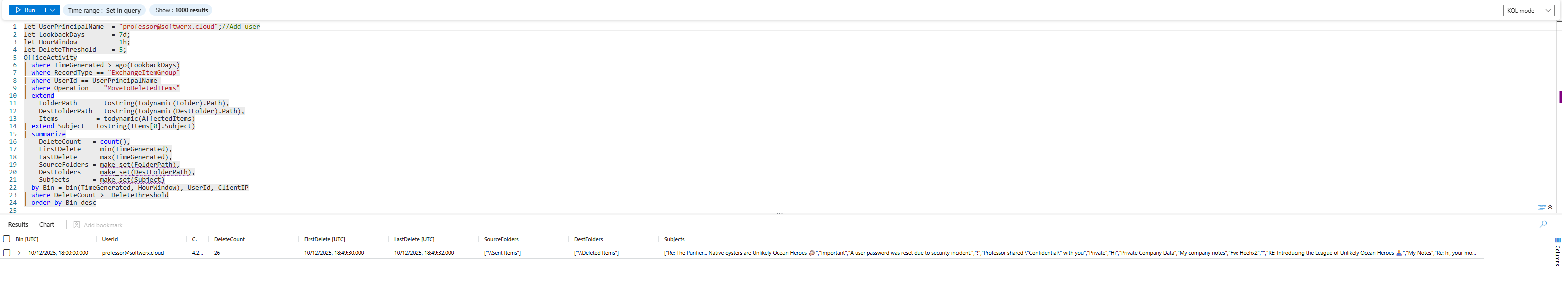Click the pane resize handle dots
The width and height of the screenshot is (1568, 291).
[779, 214]
